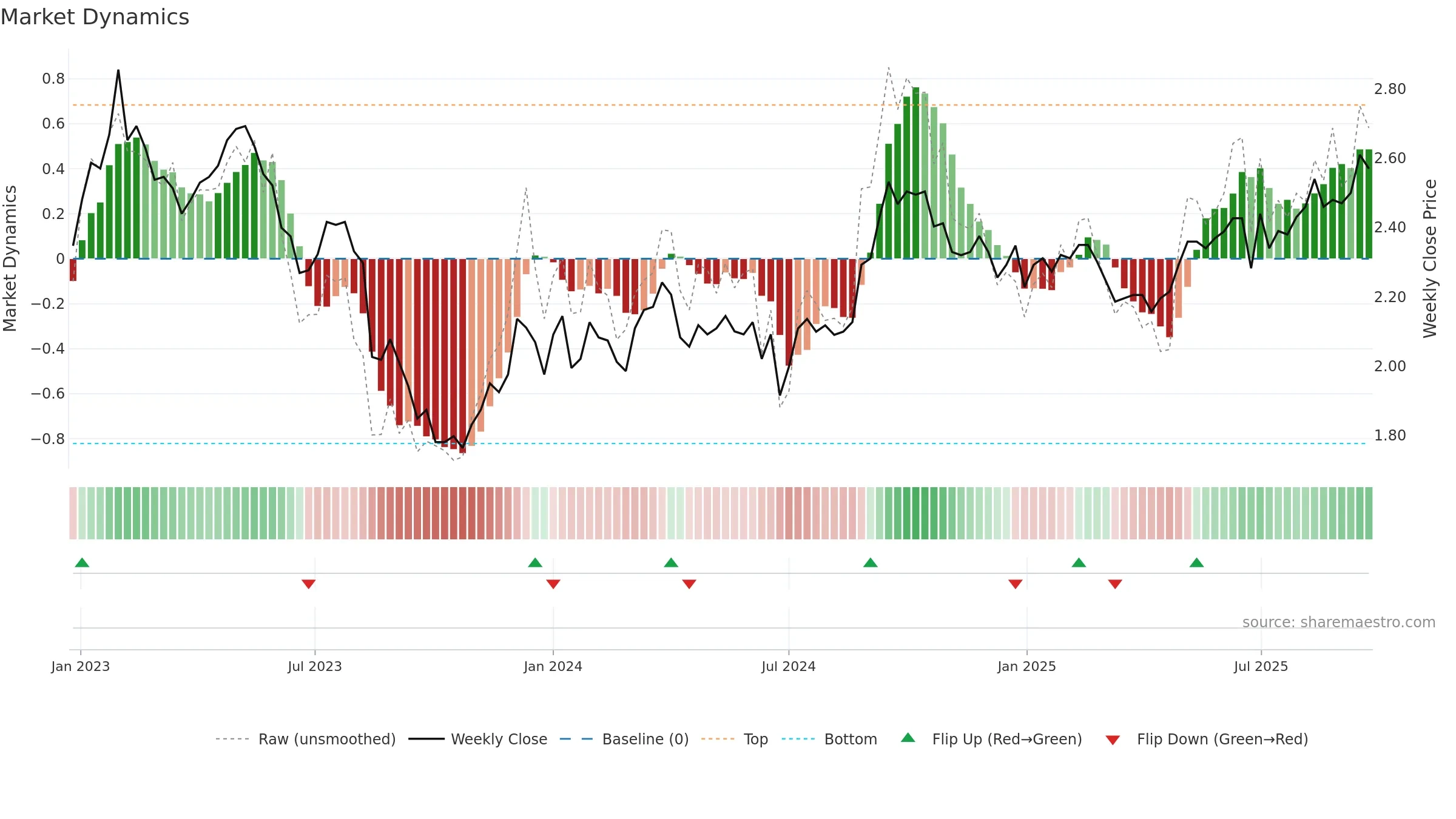Click the last flip-up marker before Jul 2025
This screenshot has height=819, width=1456.
point(1197,562)
